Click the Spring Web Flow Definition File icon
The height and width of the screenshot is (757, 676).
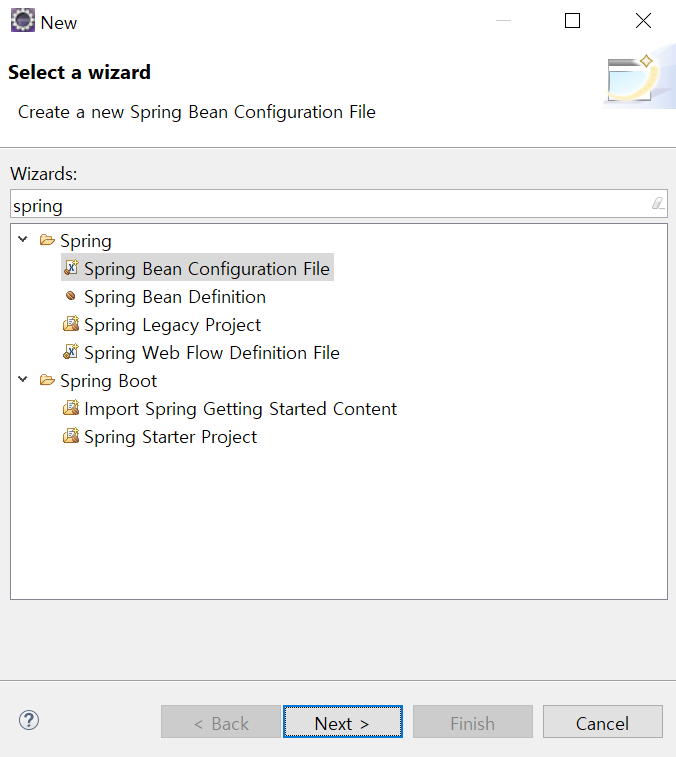point(71,351)
